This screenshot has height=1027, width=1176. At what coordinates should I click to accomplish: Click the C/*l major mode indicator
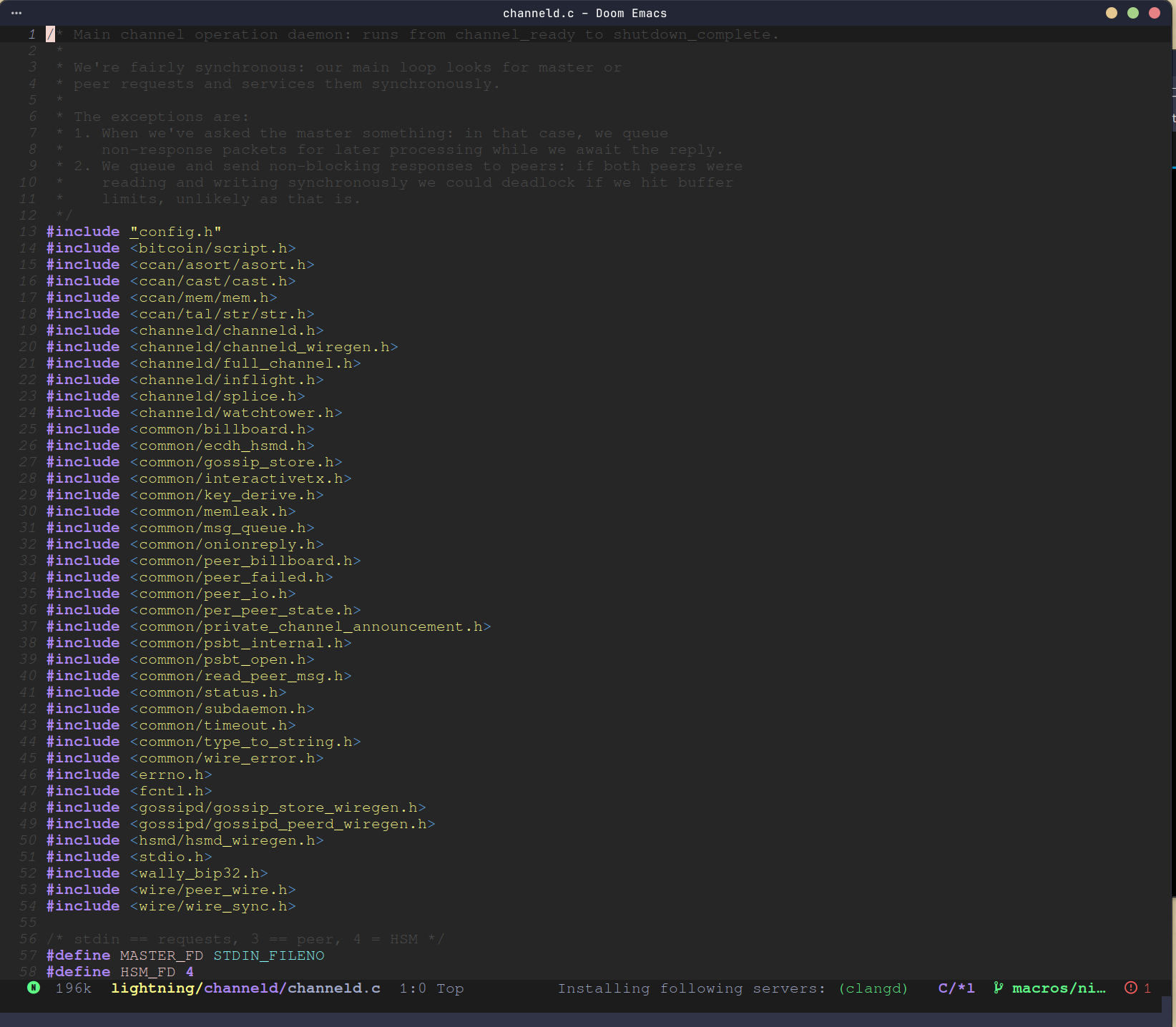(x=956, y=988)
